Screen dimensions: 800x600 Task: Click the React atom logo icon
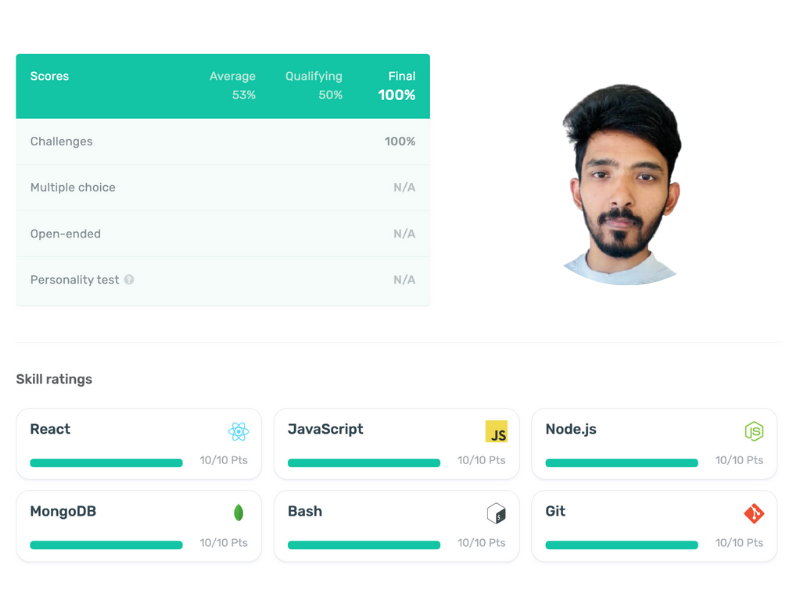coord(238,432)
